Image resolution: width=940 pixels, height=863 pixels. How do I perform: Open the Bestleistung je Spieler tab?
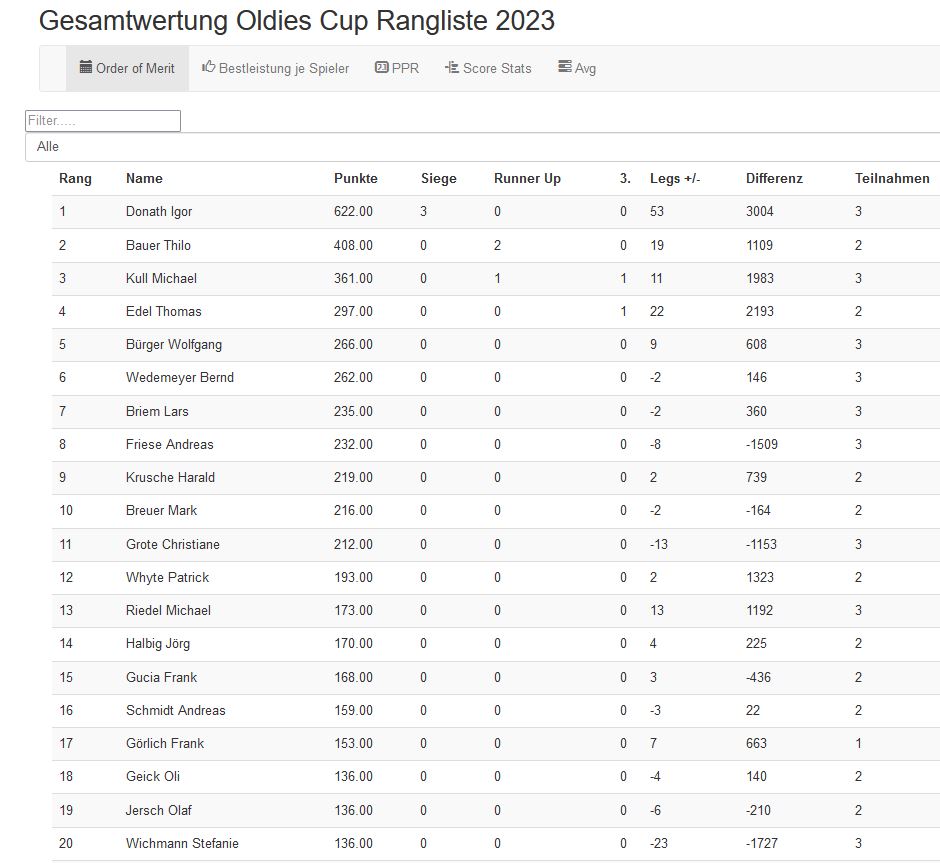[x=284, y=69]
